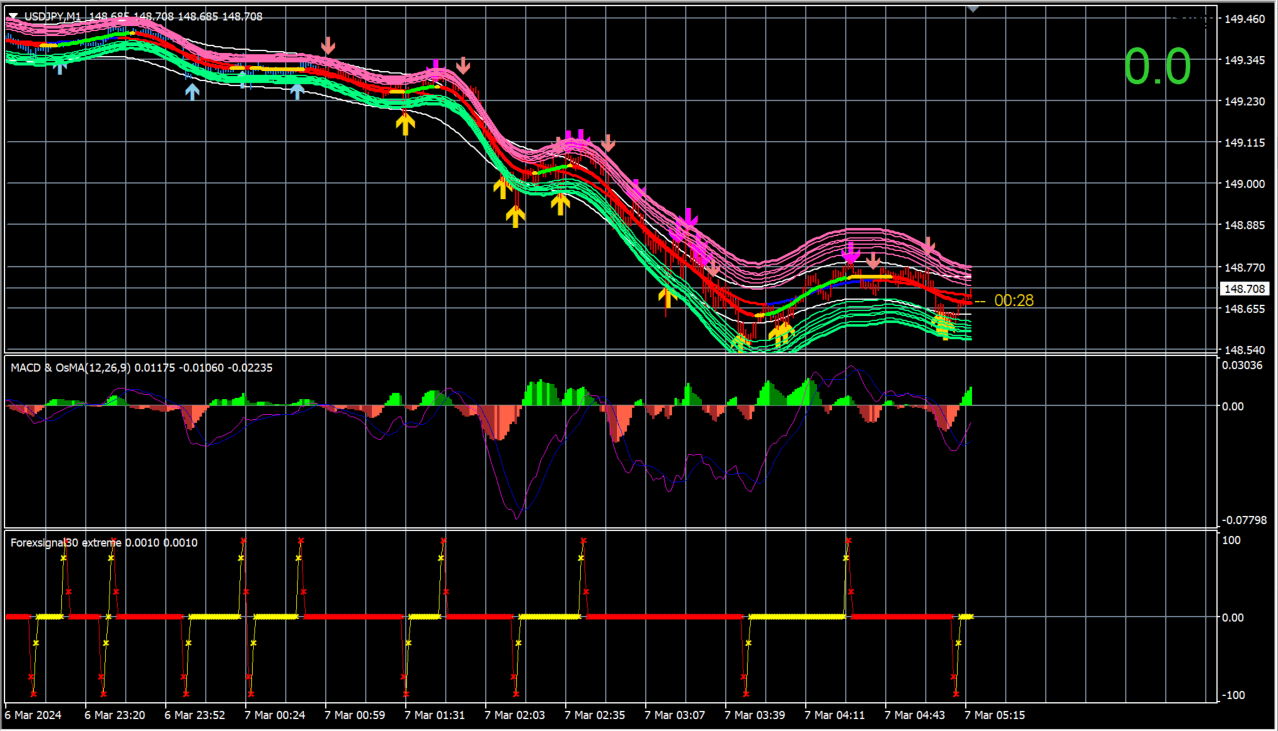1278x731 pixels.
Task: Click the 7 Mar 04:43 time label
Action: click(x=915, y=716)
